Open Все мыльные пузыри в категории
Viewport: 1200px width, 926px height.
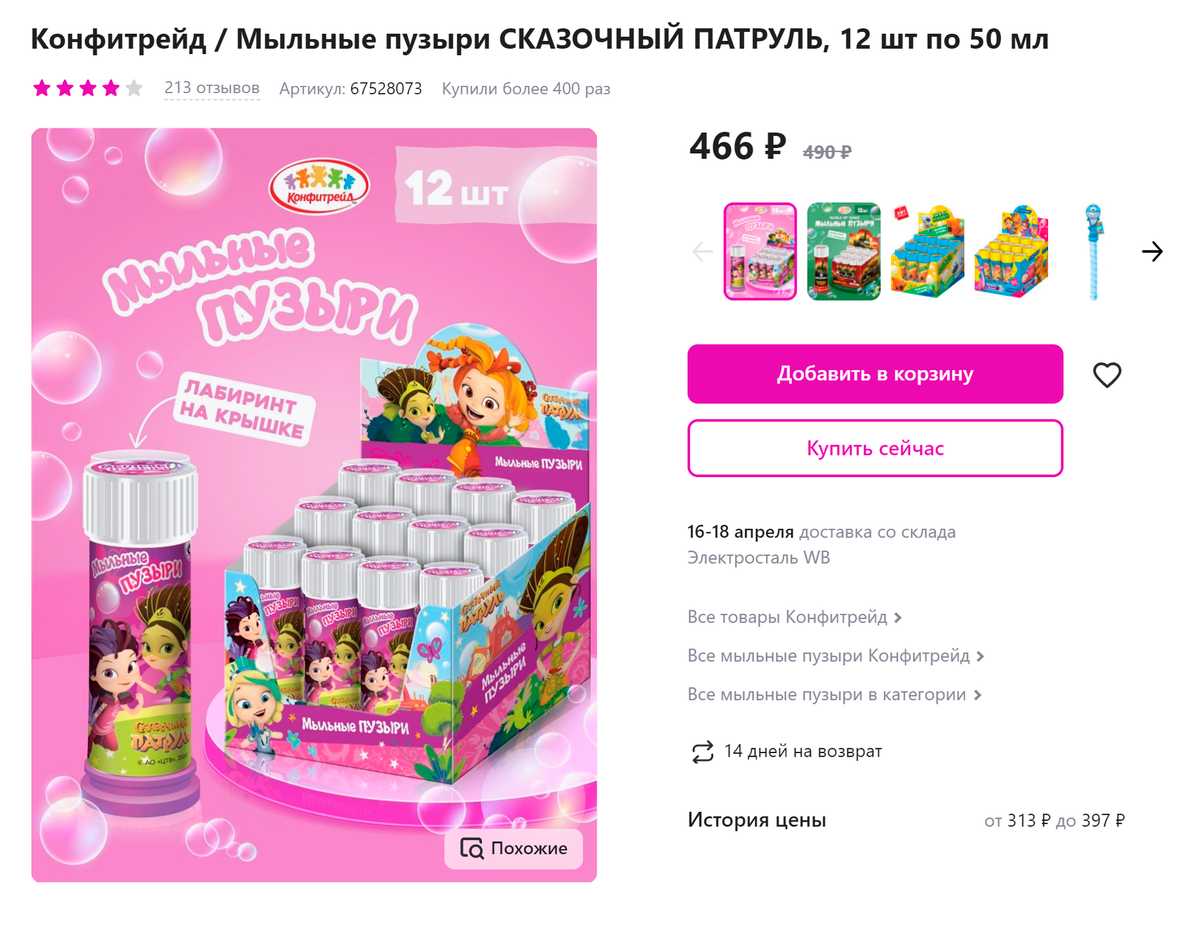(834, 694)
